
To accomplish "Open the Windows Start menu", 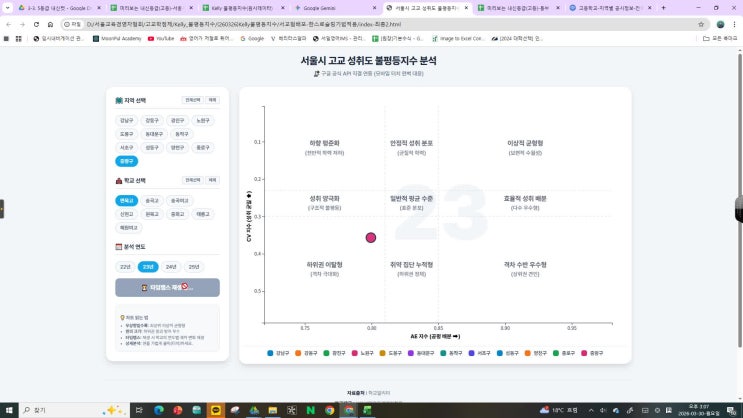I will pyautogui.click(x=9, y=409).
